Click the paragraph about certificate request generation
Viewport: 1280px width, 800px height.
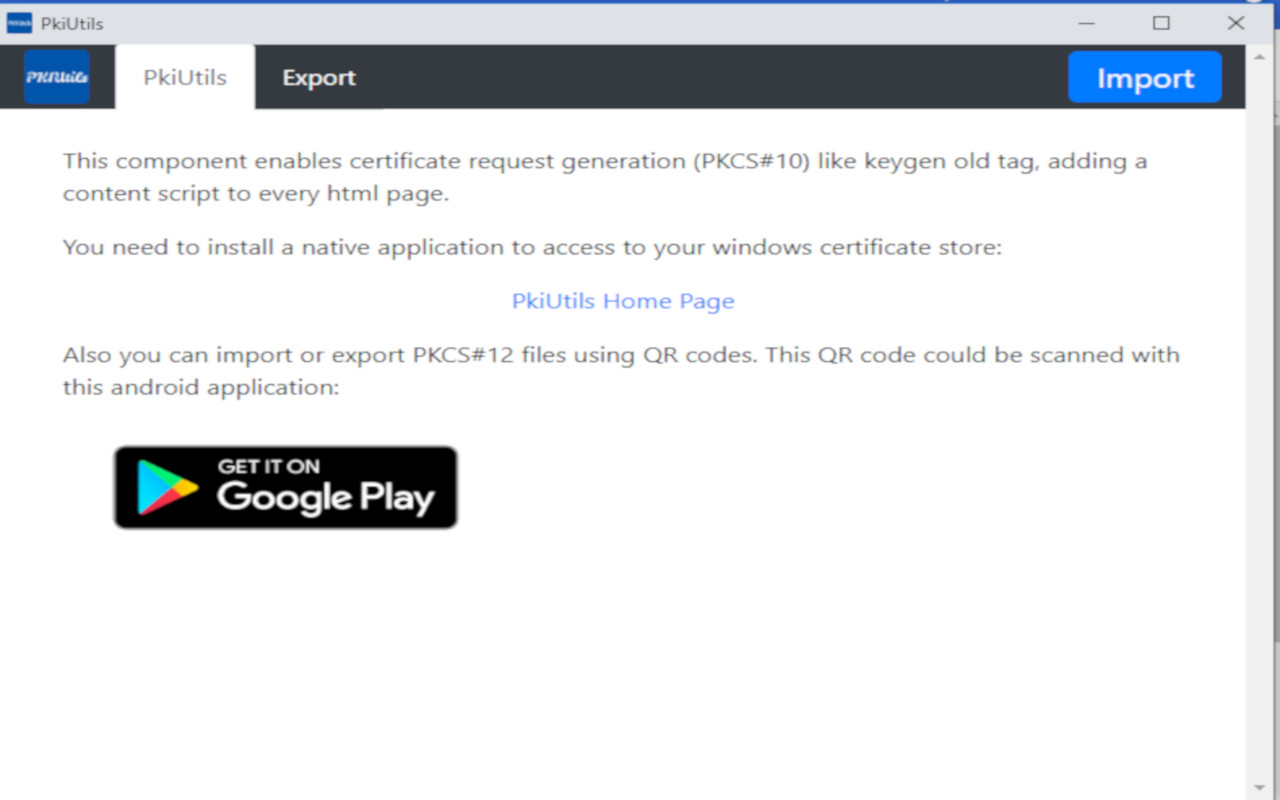604,177
